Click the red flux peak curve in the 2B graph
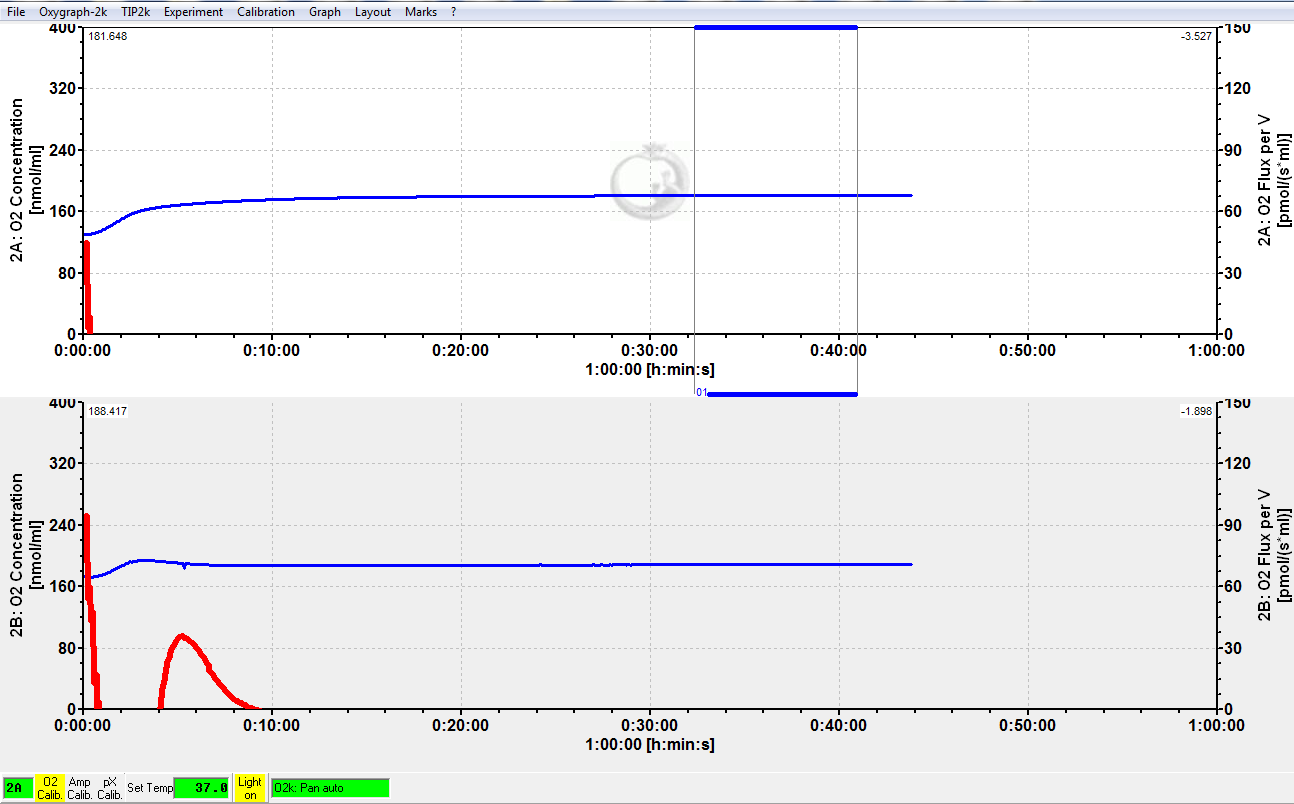The height and width of the screenshot is (804, 1294). (183, 637)
